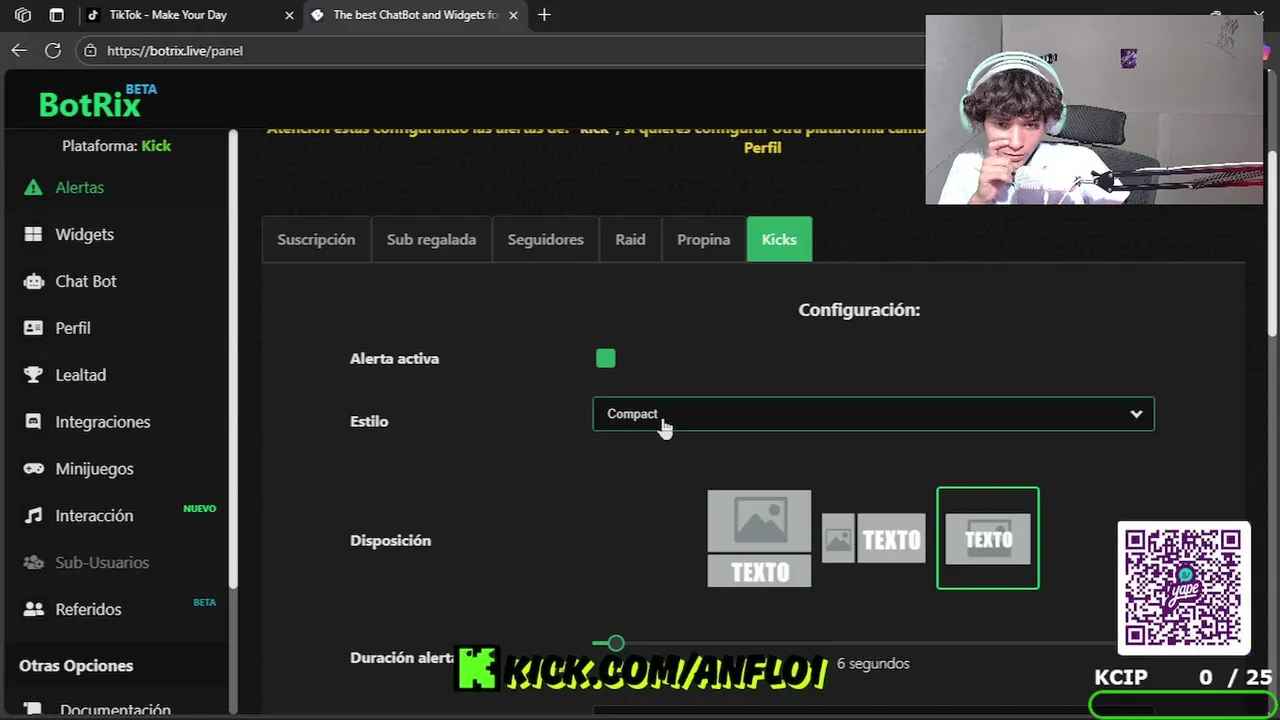Screen dimensions: 1280x720
Task: Reload the page with refresh icon
Action: click(53, 50)
